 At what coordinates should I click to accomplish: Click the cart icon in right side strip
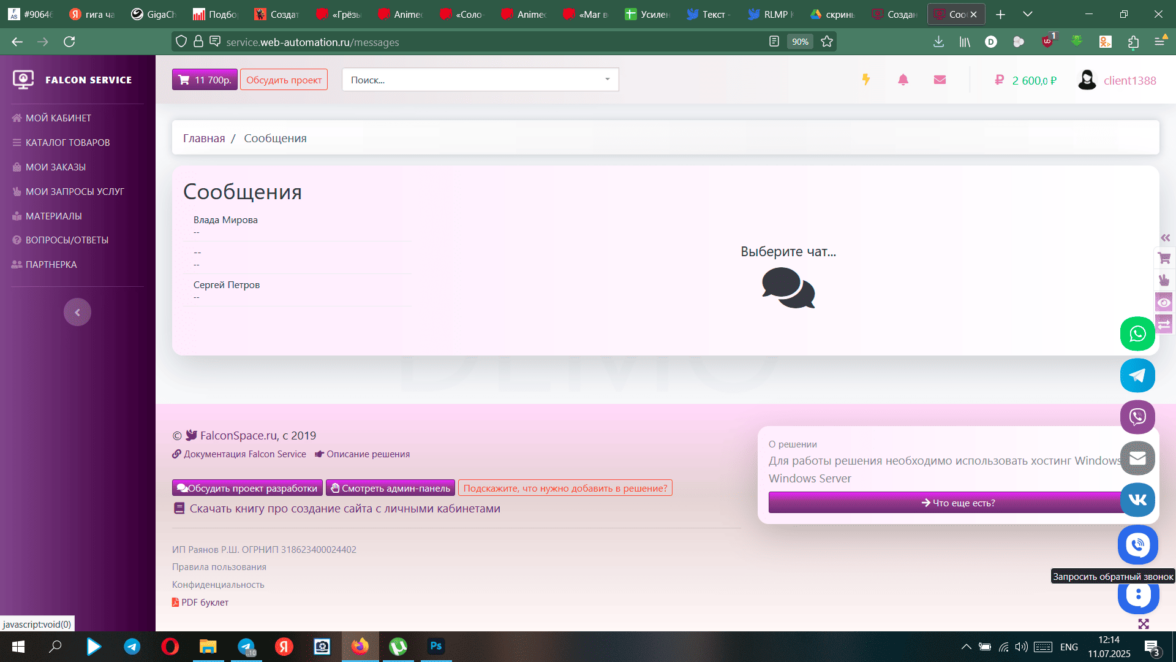pos(1164,258)
